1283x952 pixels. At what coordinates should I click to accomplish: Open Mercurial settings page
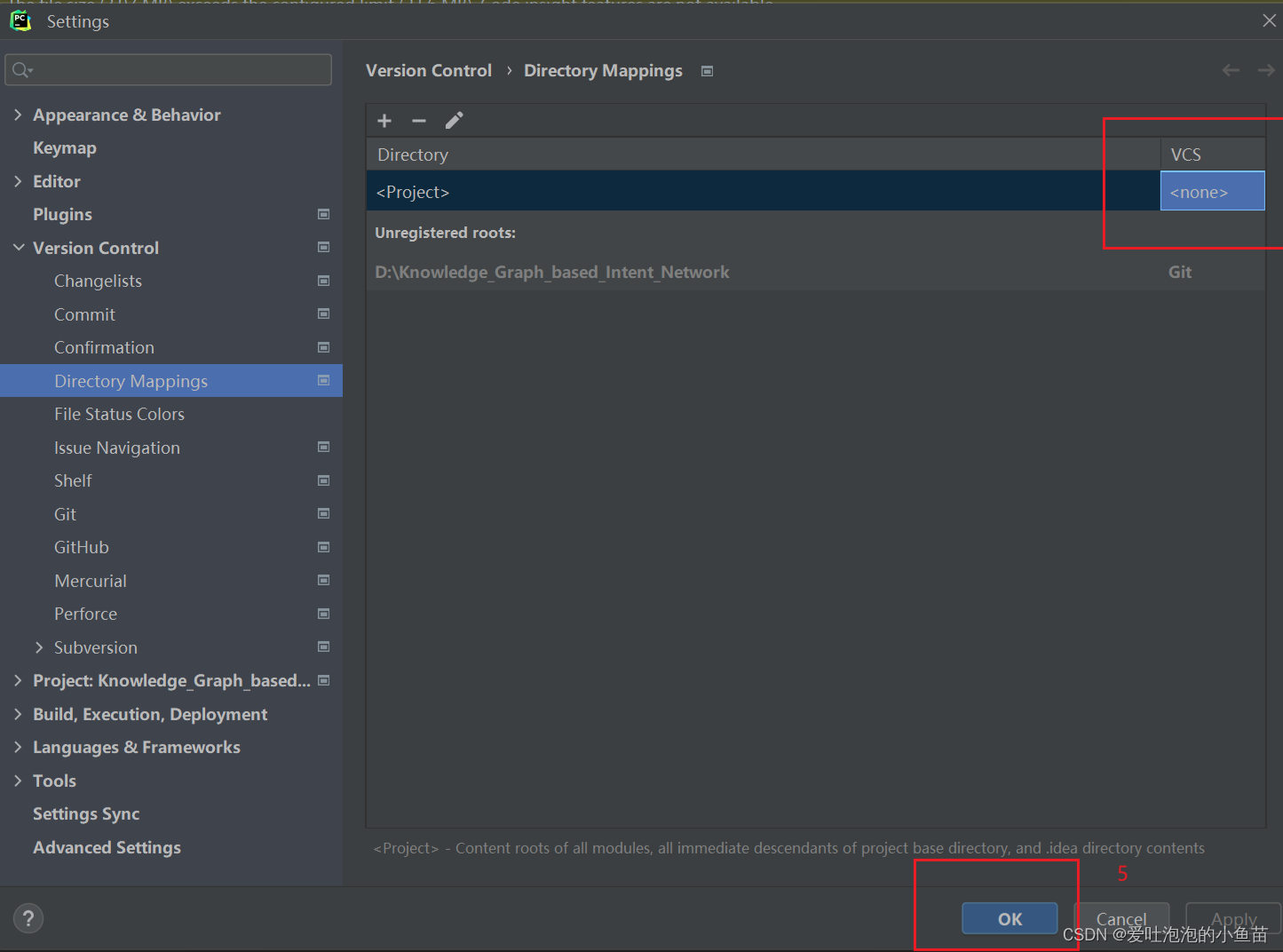click(x=90, y=581)
